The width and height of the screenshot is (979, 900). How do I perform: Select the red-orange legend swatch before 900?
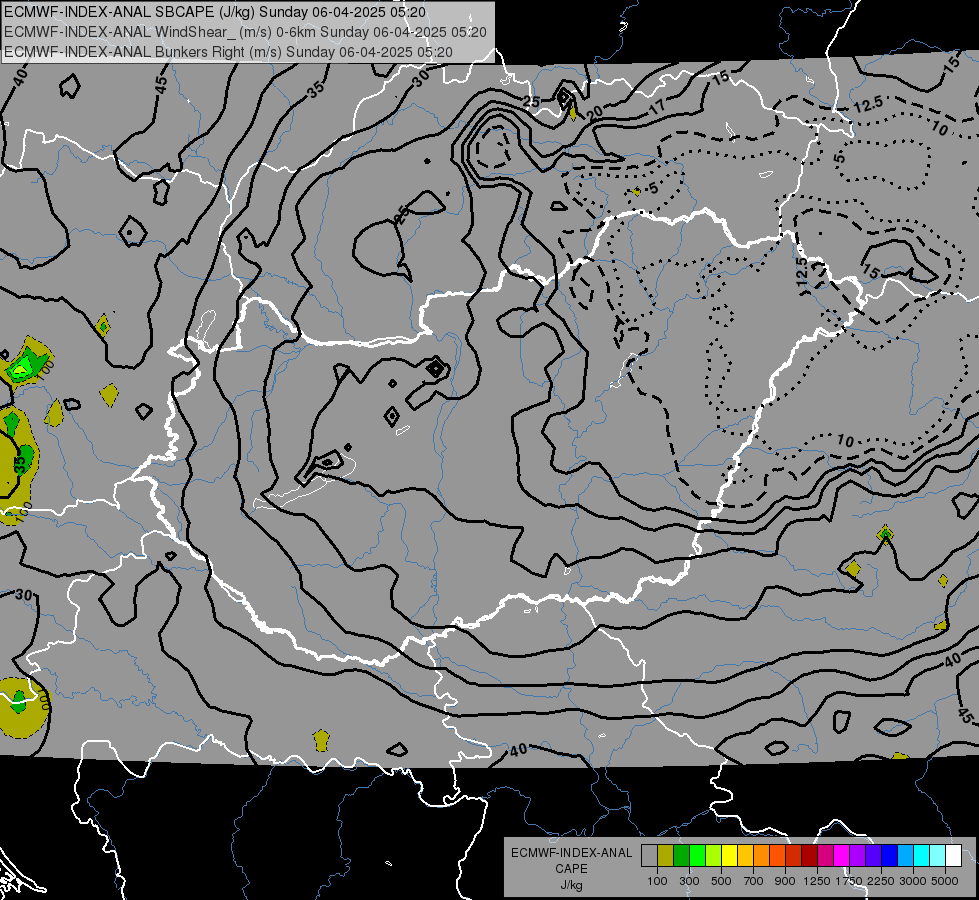click(x=777, y=856)
